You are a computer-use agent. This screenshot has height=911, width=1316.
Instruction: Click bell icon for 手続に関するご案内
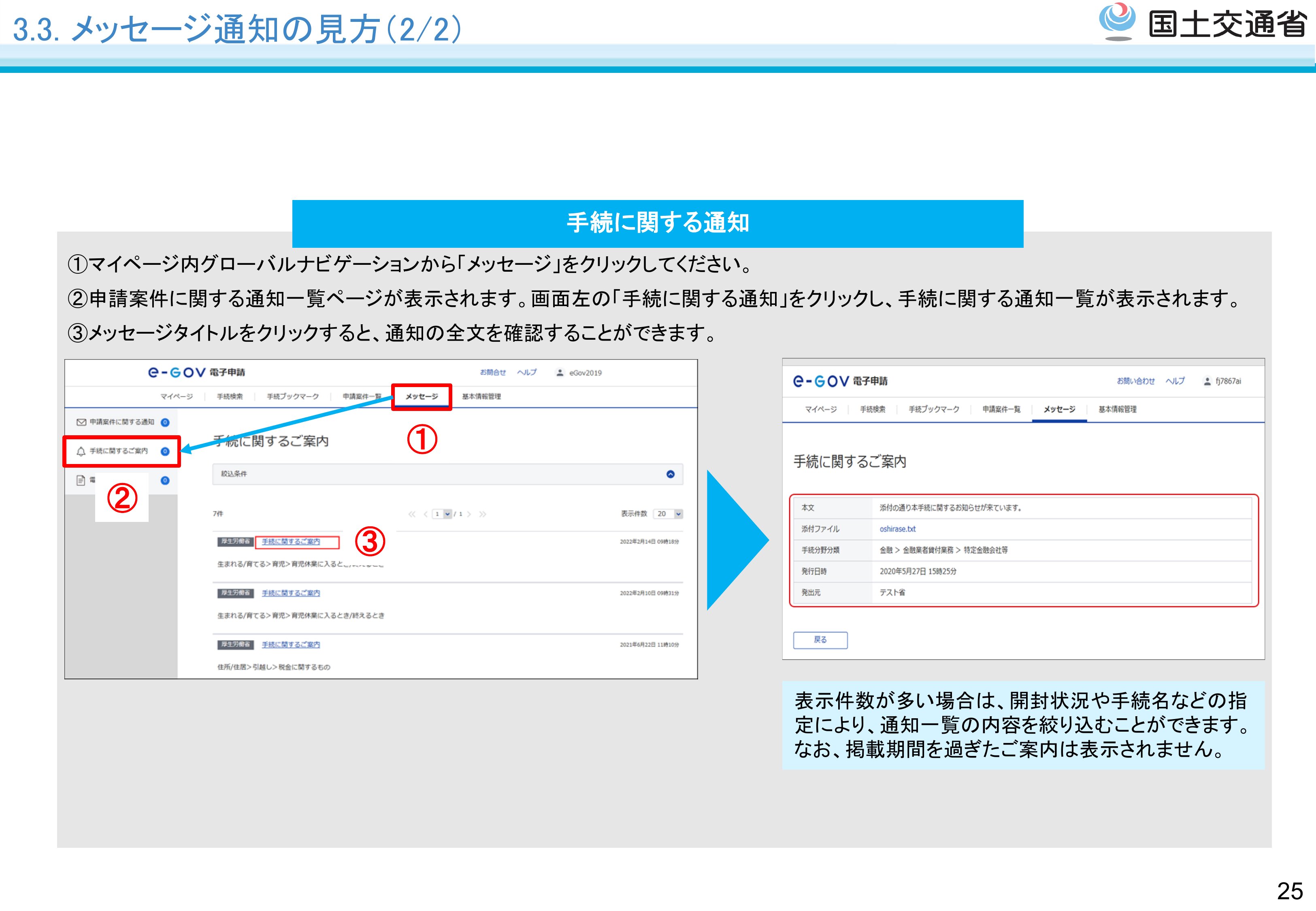(81, 451)
